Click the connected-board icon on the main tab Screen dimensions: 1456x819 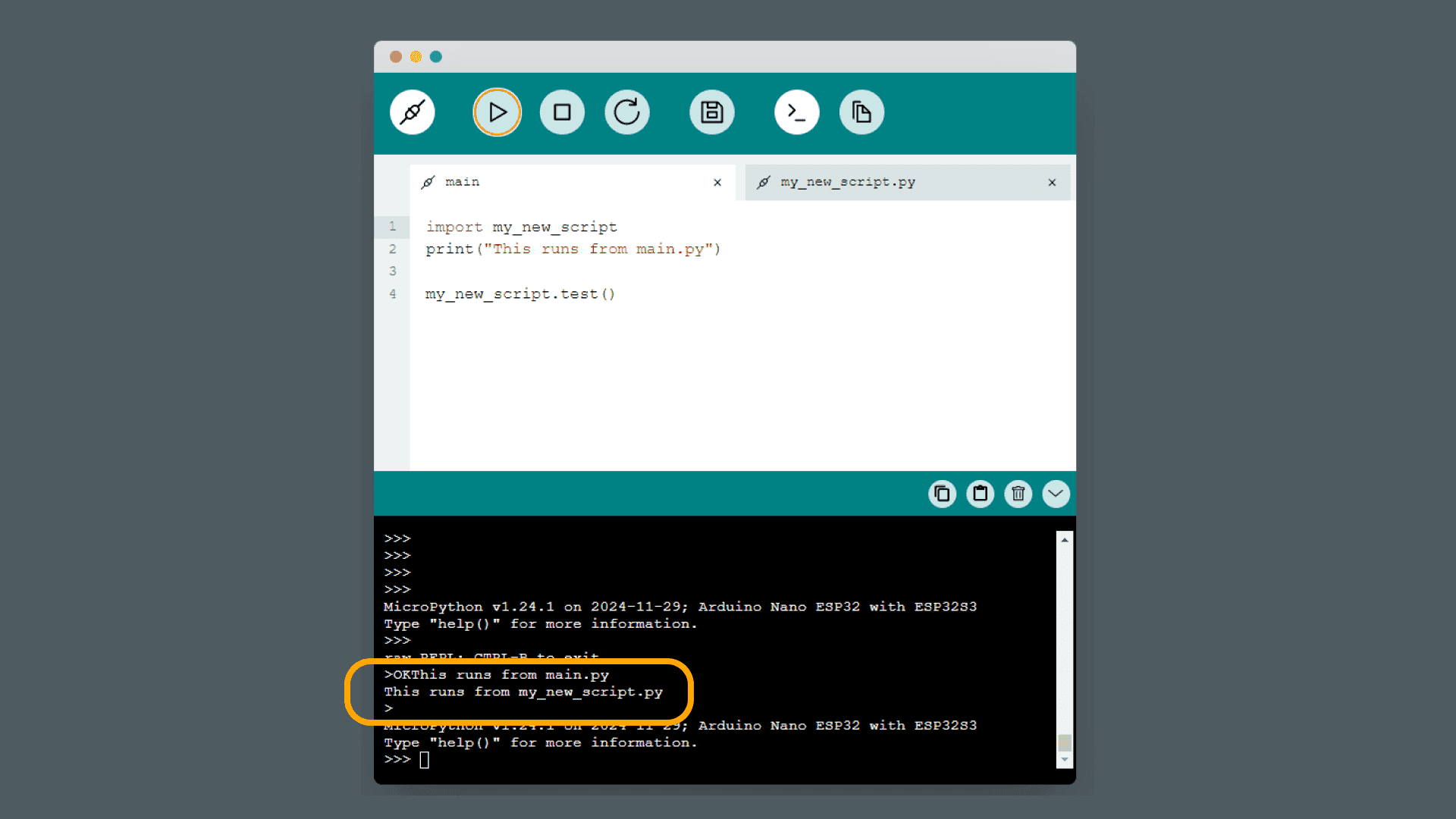coord(429,182)
